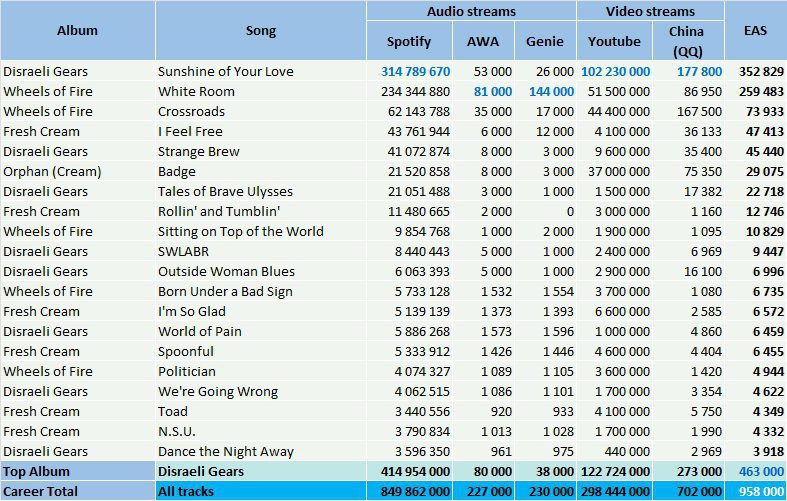Click China QQ value 167 500
Viewport: 787px width, 501px height.
point(699,111)
